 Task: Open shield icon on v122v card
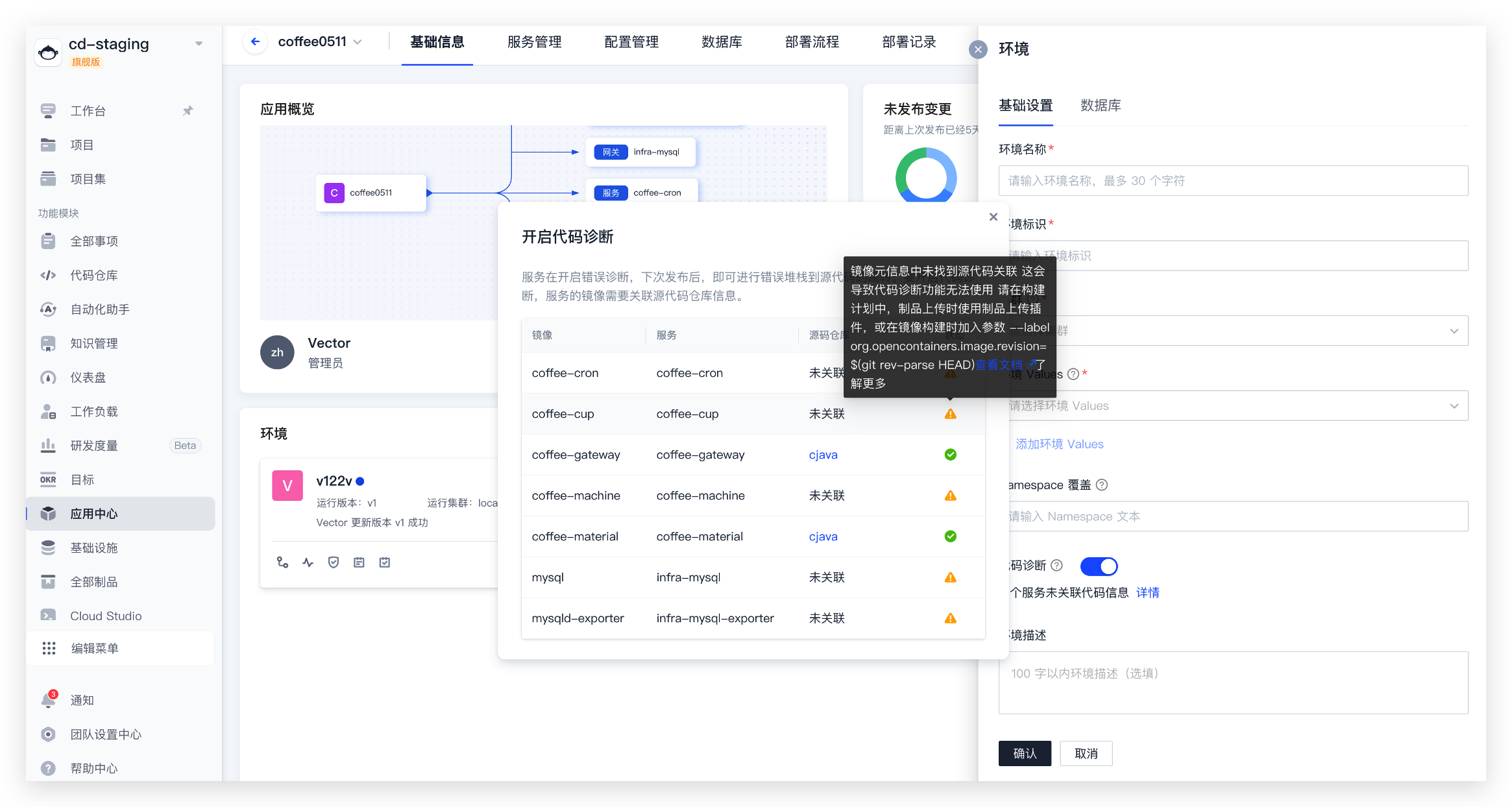pos(334,562)
